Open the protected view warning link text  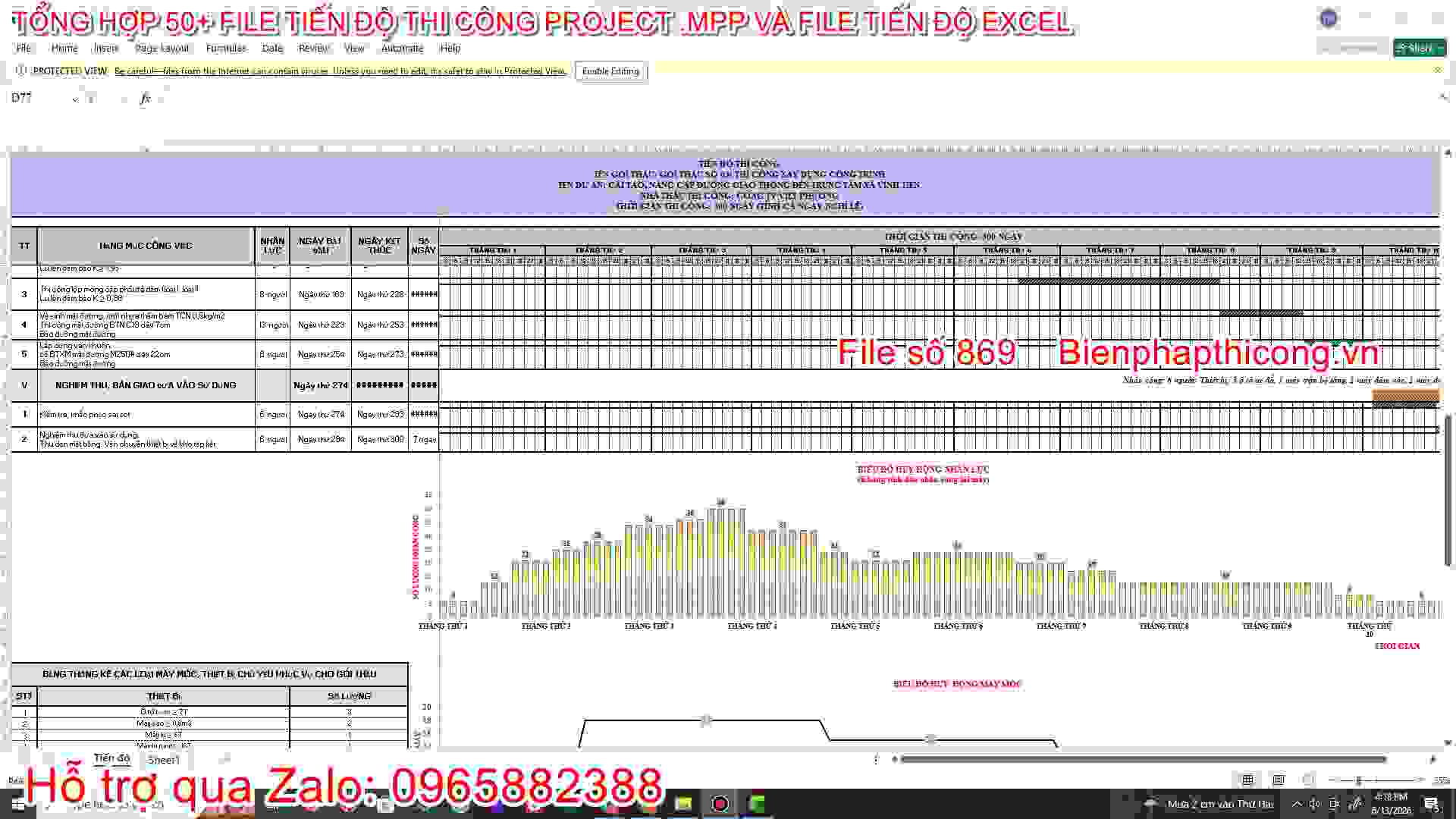pos(340,71)
